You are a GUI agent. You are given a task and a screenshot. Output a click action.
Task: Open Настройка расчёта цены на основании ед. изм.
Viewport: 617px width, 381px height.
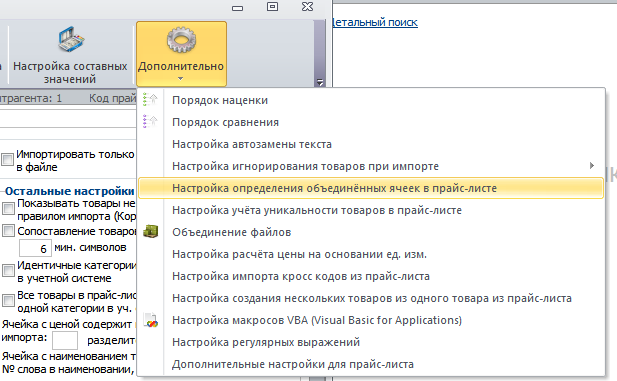pyautogui.click(x=371, y=254)
